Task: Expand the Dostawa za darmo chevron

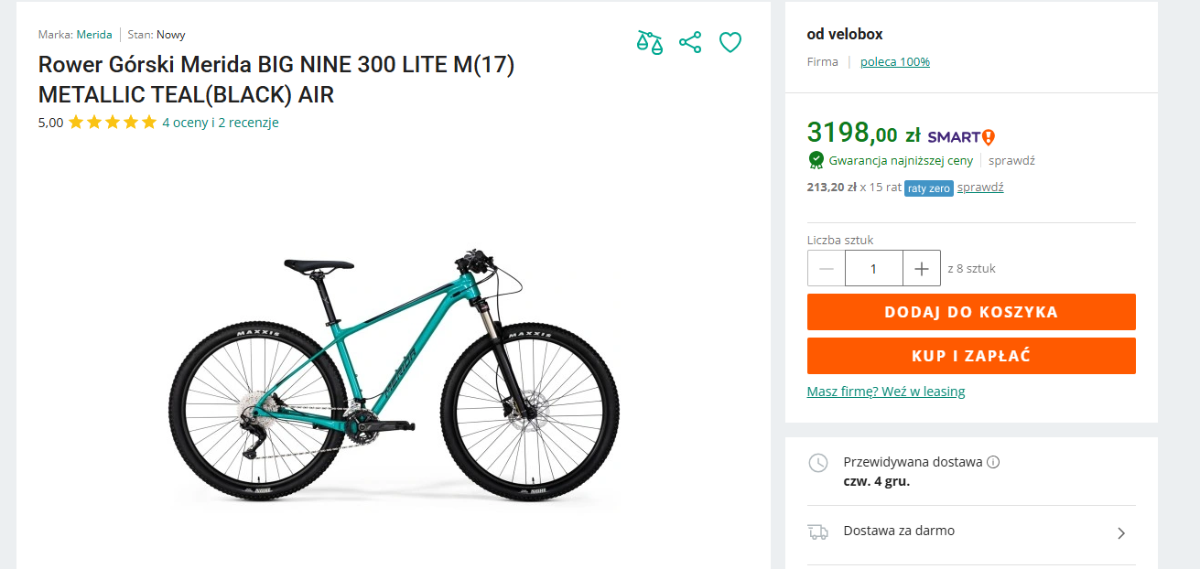Action: click(1121, 533)
